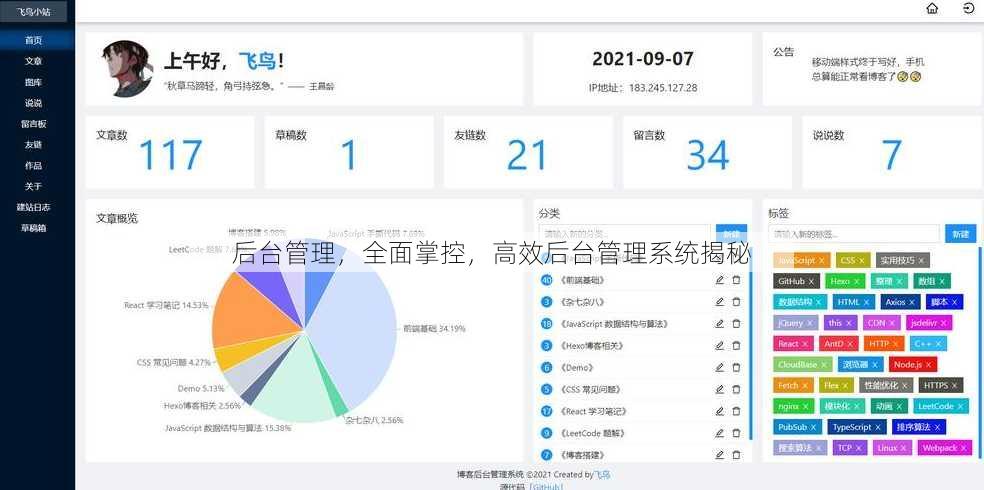
Task: Edit the 前端基础 category
Action: click(x=720, y=280)
